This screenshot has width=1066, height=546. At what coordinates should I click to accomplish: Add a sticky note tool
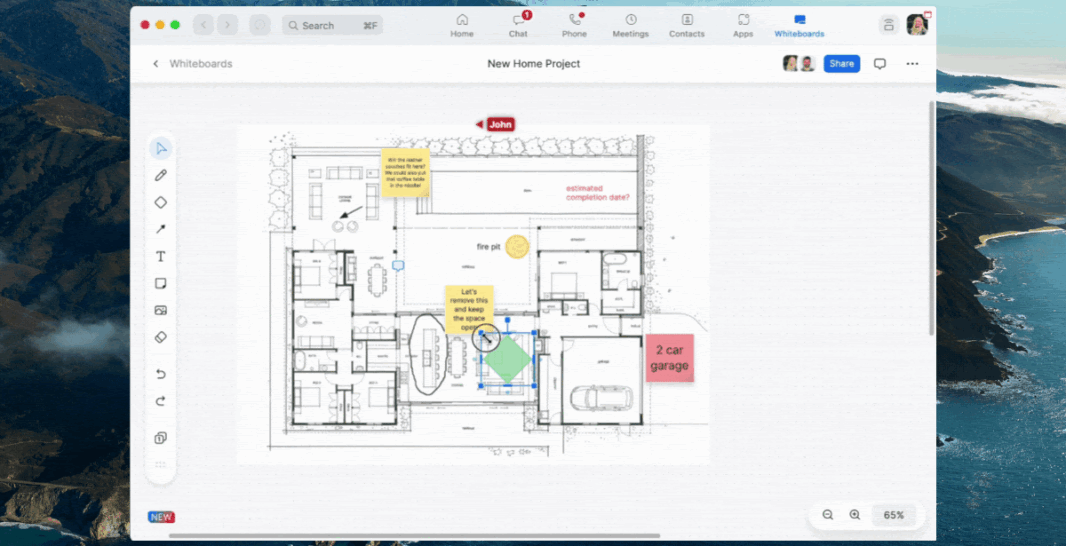pos(160,284)
